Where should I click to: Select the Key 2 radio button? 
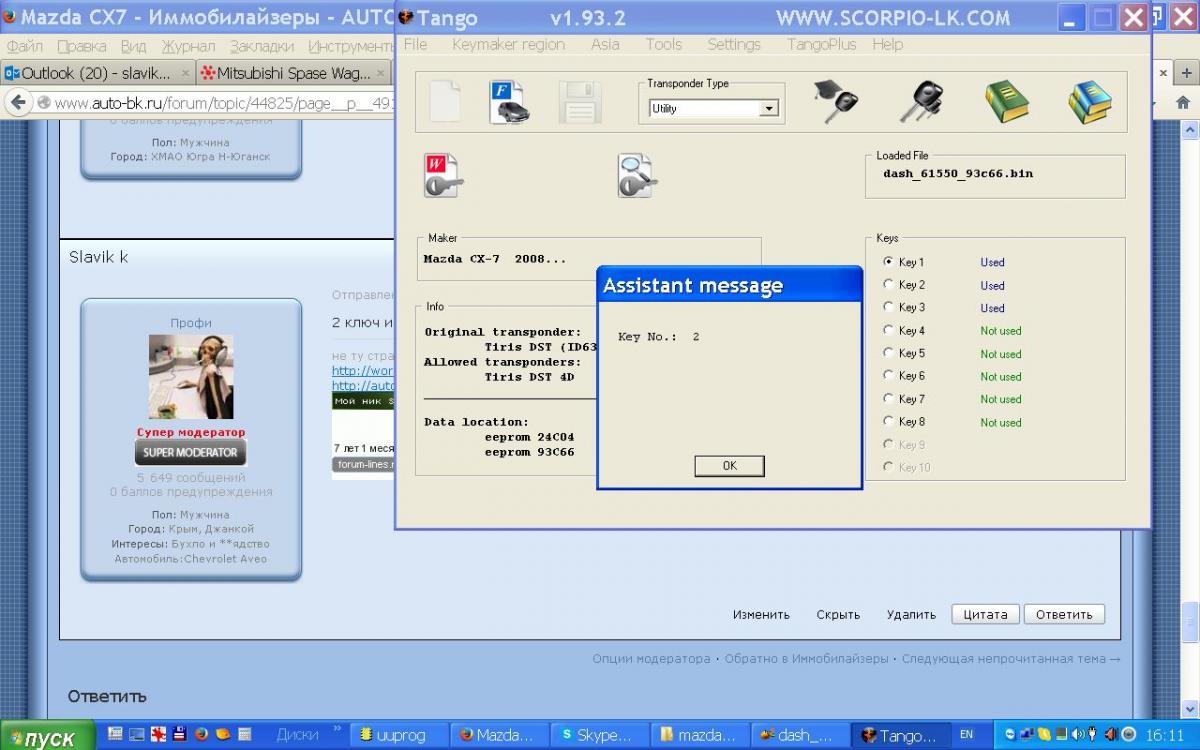(x=888, y=285)
